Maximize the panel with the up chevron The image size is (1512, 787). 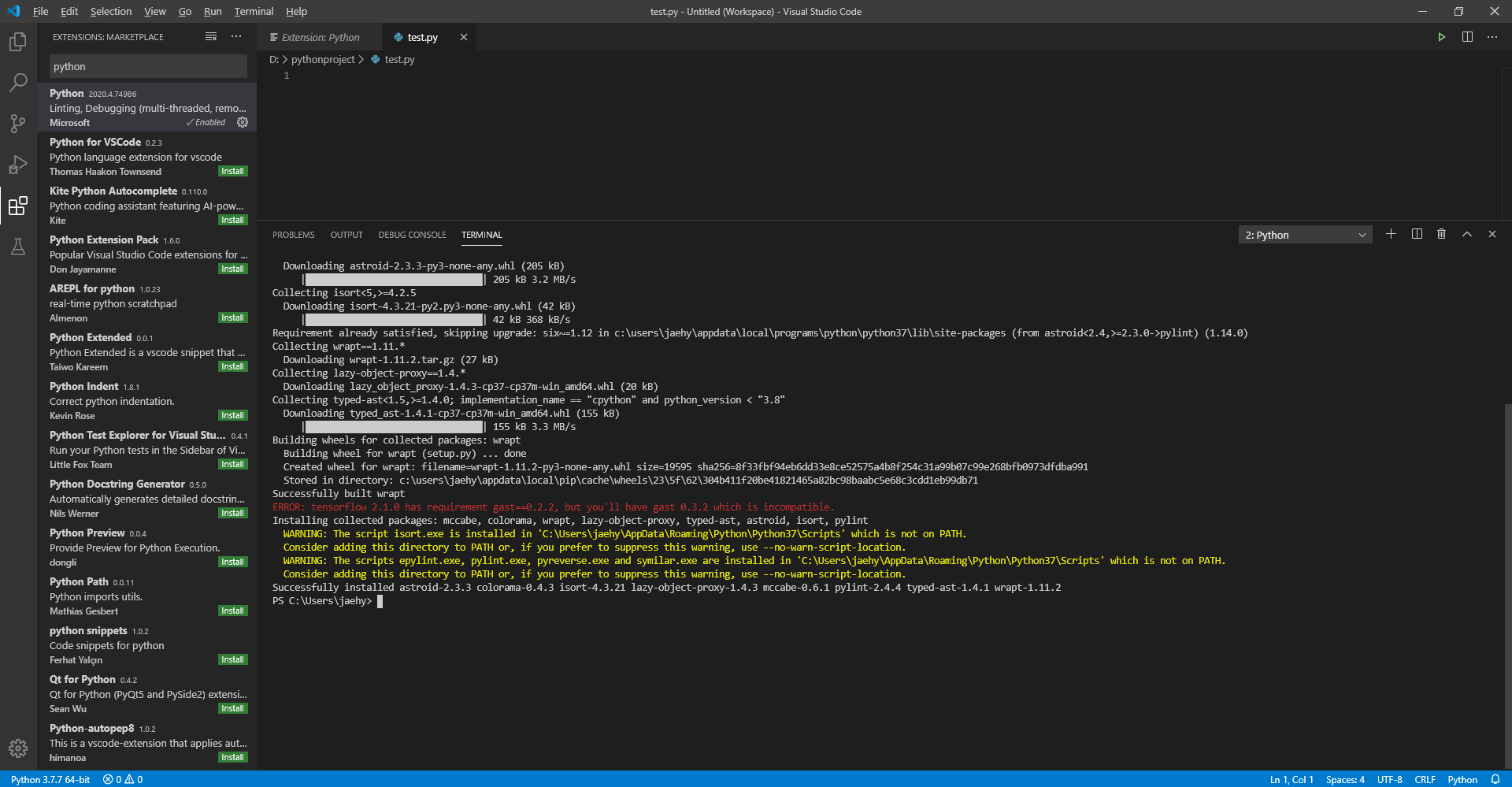click(1467, 234)
